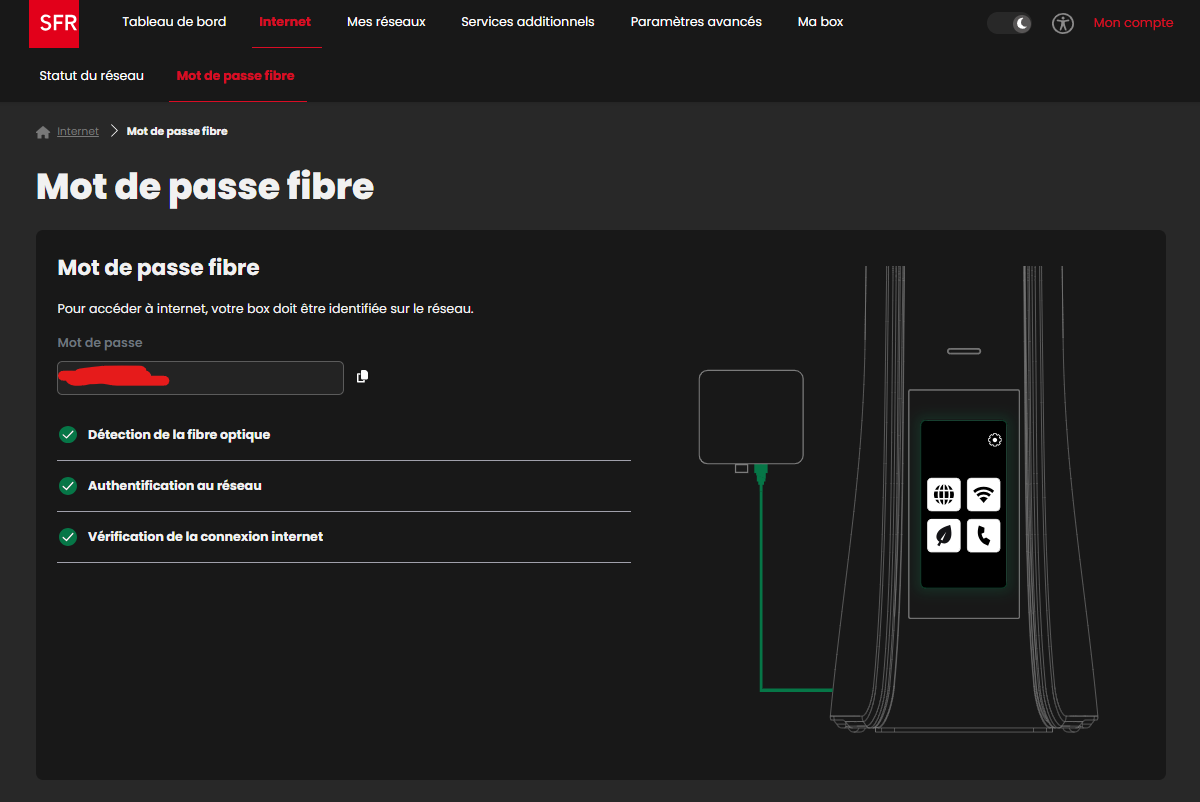Click the Authentification au réseau checkmark
The width and height of the screenshot is (1200, 802).
pos(68,486)
